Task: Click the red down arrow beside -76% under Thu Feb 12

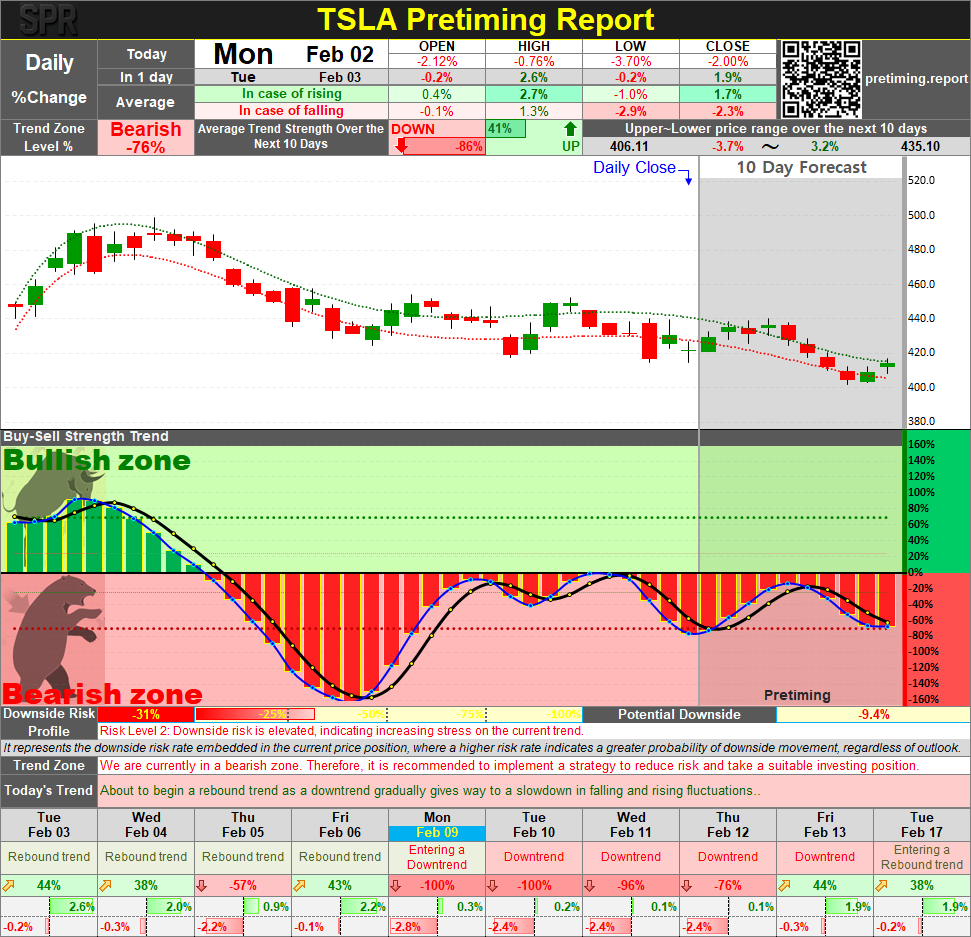Action: pos(687,886)
